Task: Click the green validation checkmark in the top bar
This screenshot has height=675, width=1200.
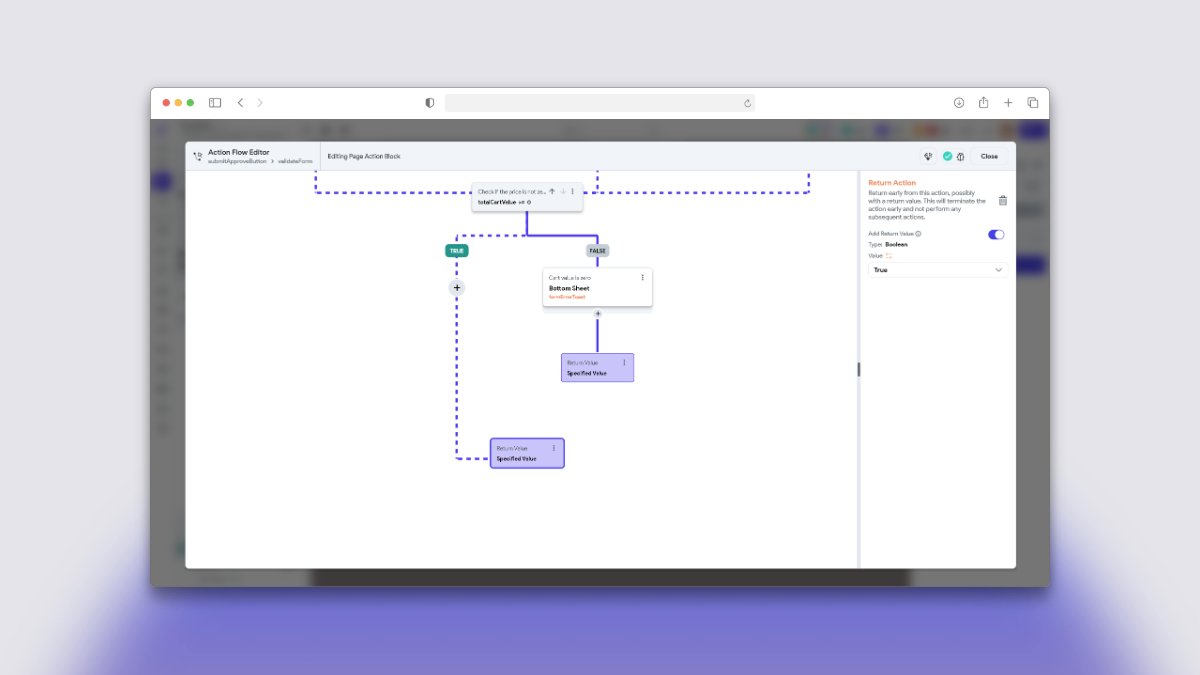Action: (947, 157)
